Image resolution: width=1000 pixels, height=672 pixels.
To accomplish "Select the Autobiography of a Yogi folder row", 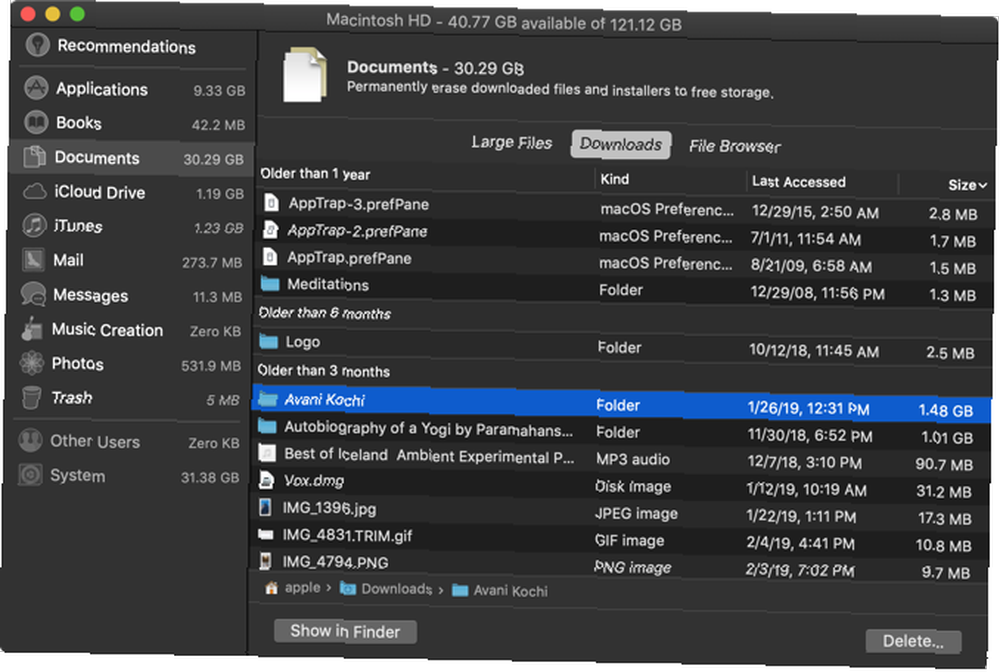I will pos(621,433).
